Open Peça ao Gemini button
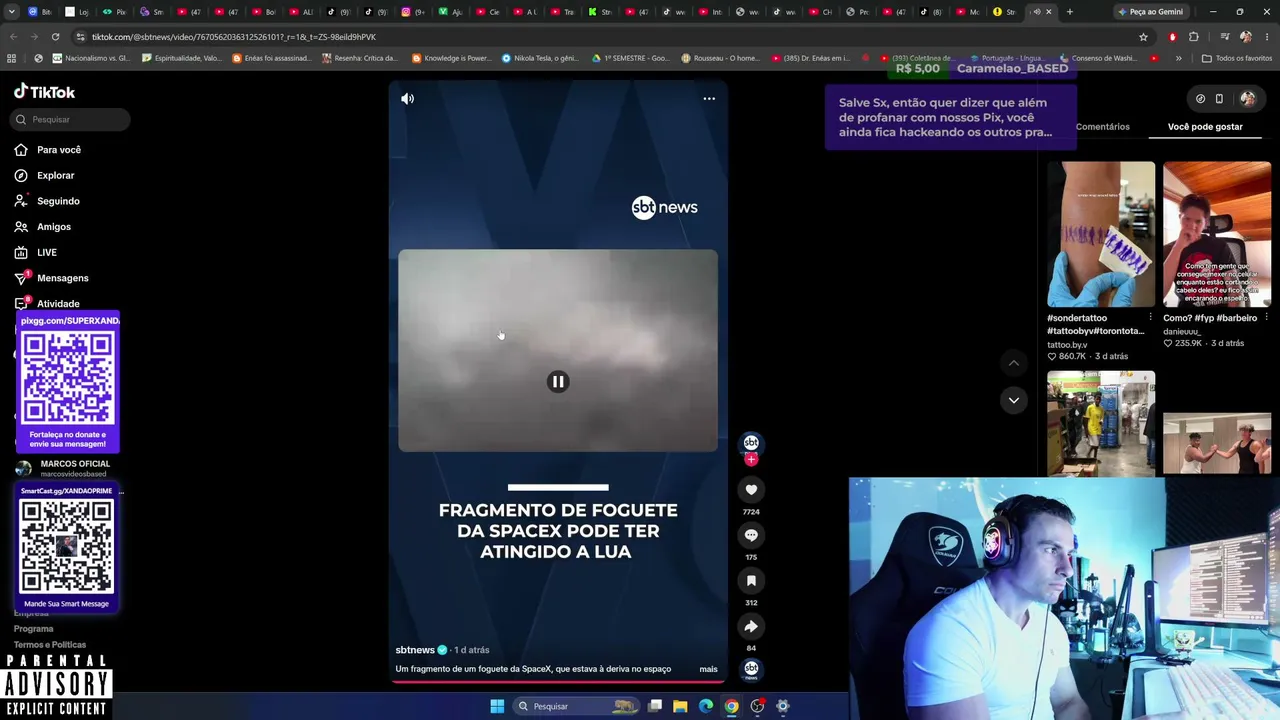This screenshot has width=1280, height=720. pyautogui.click(x=1150, y=12)
